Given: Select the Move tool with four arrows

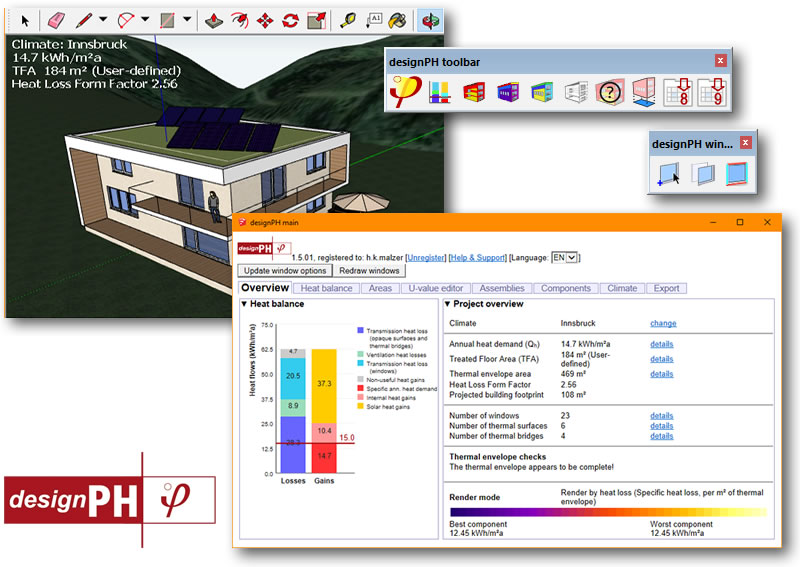Looking at the screenshot, I should tap(265, 21).
